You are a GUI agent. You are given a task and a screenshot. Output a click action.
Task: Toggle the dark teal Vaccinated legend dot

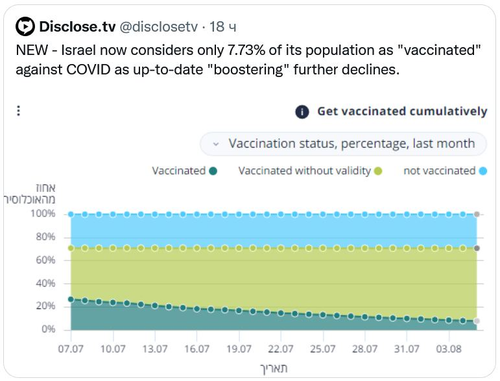(213, 171)
